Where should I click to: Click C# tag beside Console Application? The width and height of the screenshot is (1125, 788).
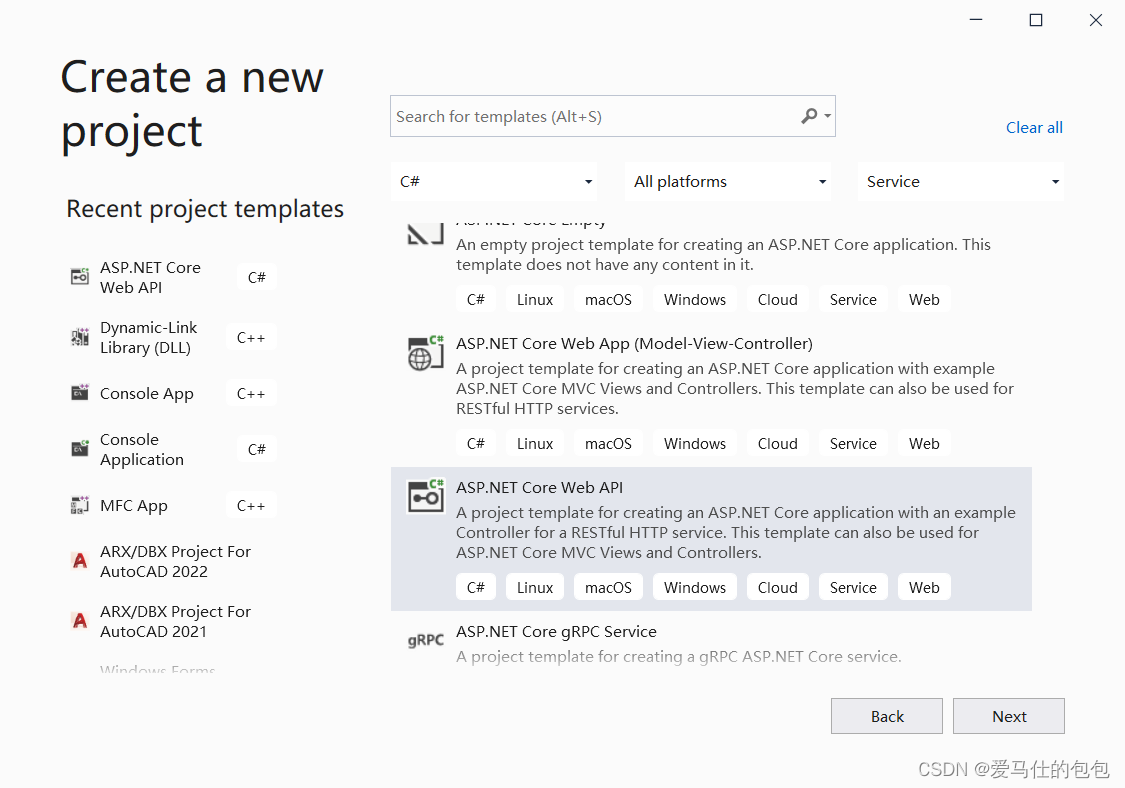[x=257, y=449]
